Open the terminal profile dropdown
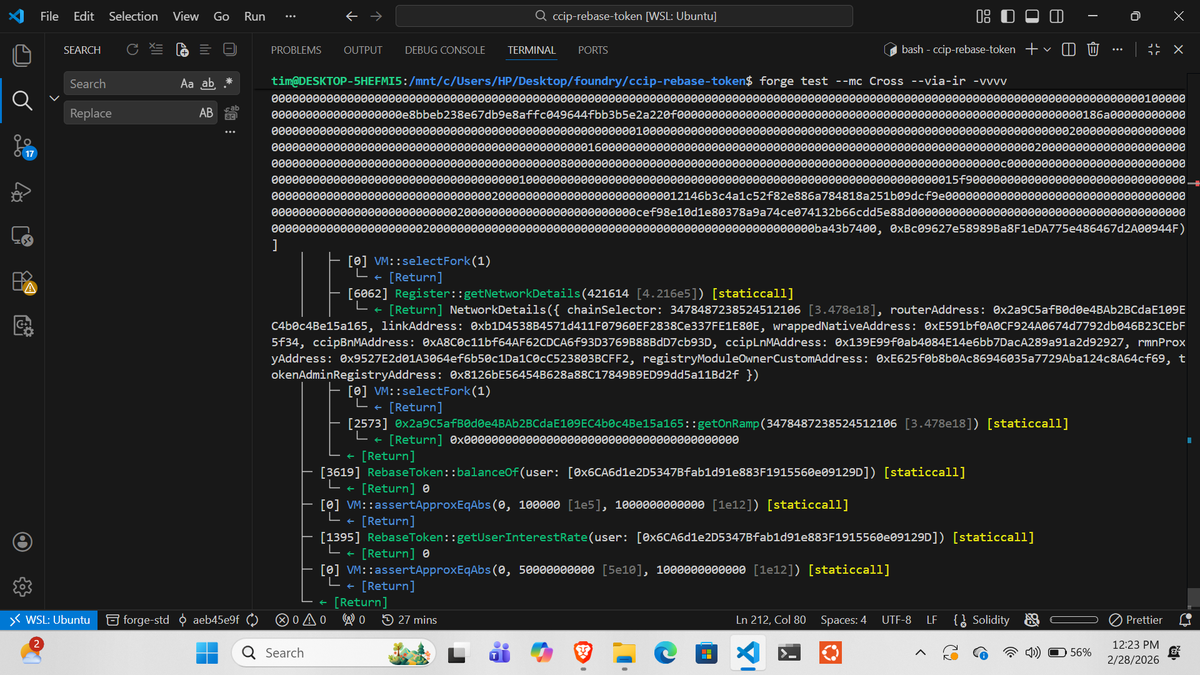Image resolution: width=1200 pixels, height=675 pixels. point(1047,50)
